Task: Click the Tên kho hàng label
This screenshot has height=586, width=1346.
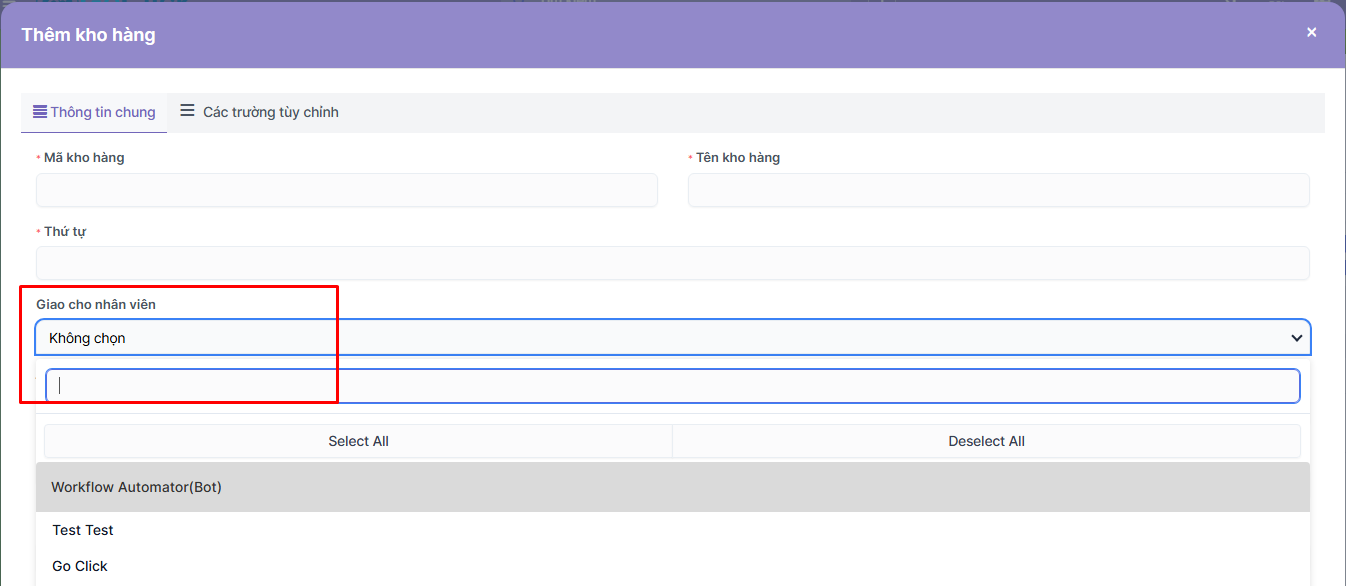Action: 737,157
